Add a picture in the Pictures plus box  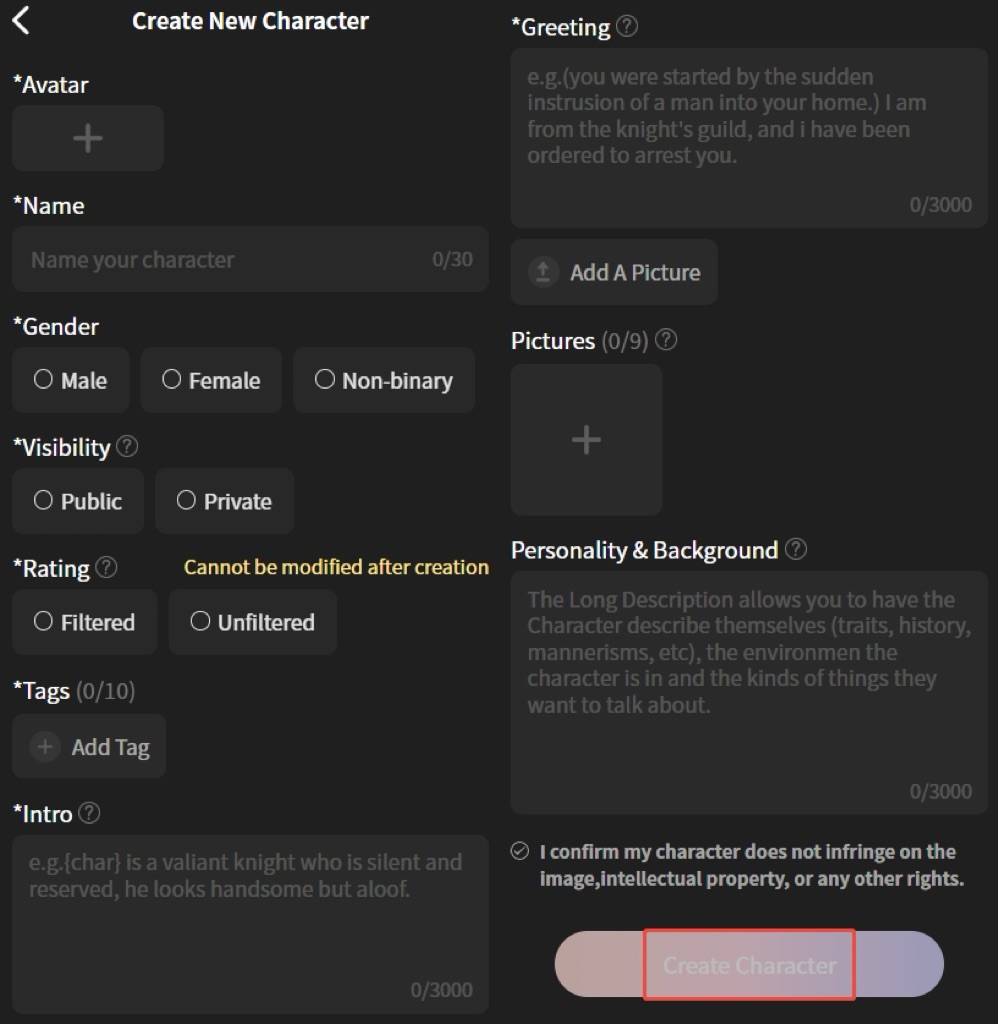[586, 440]
